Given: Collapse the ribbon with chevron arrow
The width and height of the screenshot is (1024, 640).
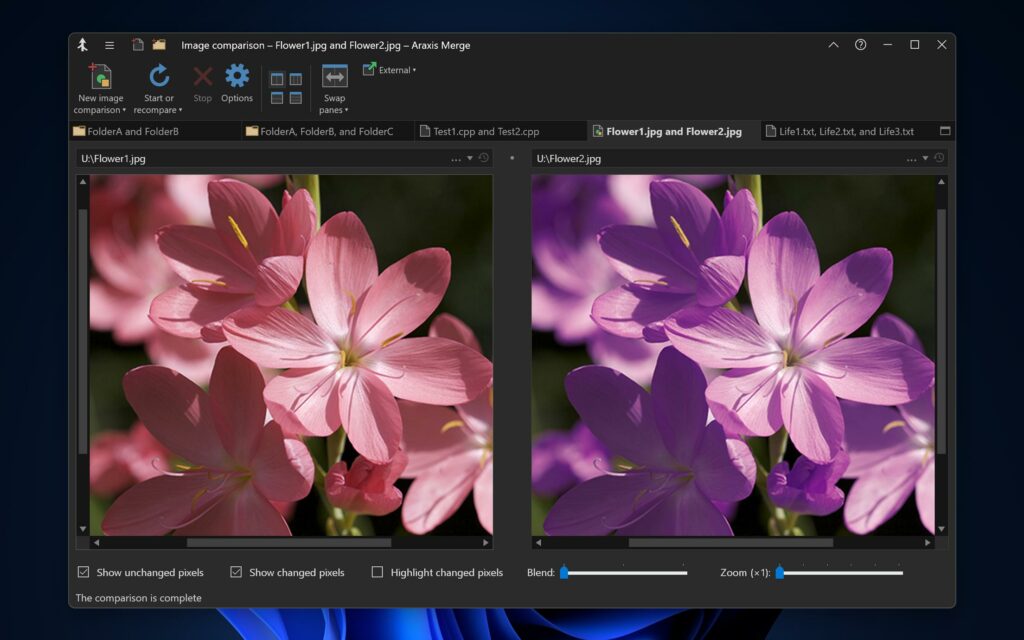Looking at the screenshot, I should click(x=833, y=44).
